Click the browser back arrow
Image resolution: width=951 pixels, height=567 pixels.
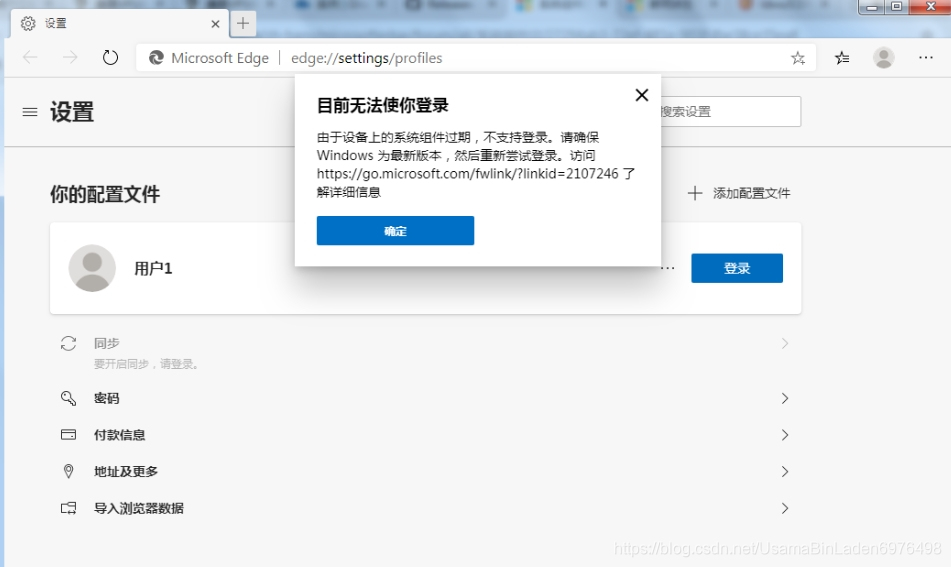30,58
